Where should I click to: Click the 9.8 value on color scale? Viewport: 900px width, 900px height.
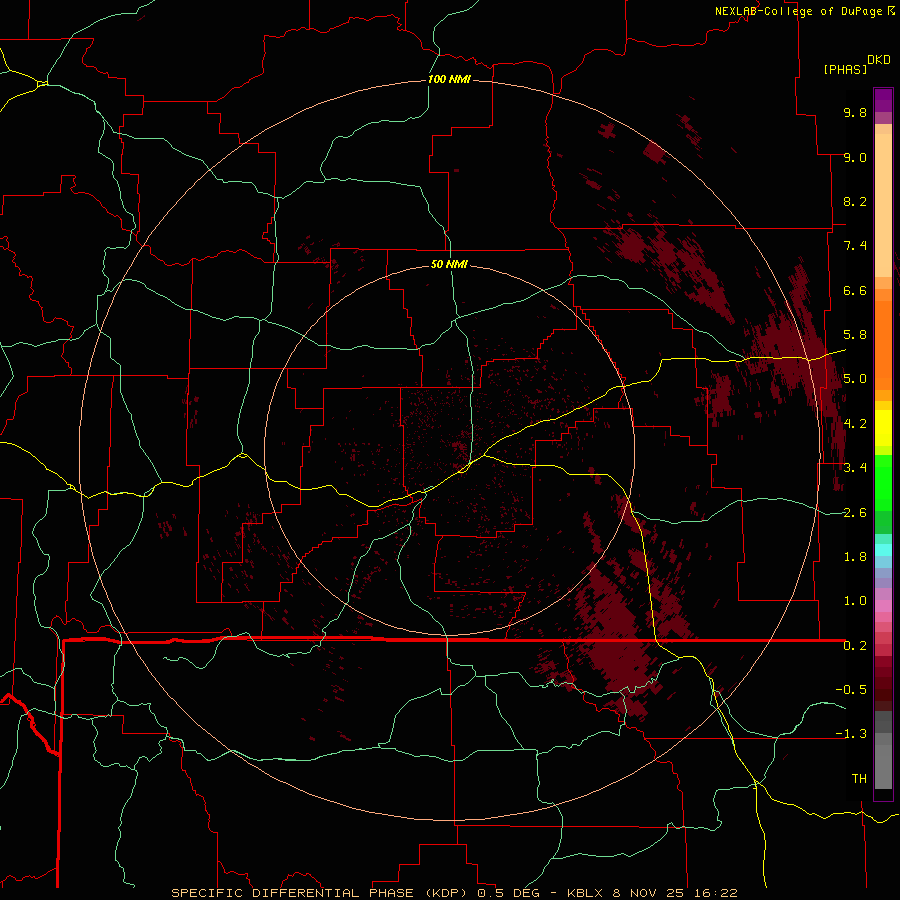[855, 112]
